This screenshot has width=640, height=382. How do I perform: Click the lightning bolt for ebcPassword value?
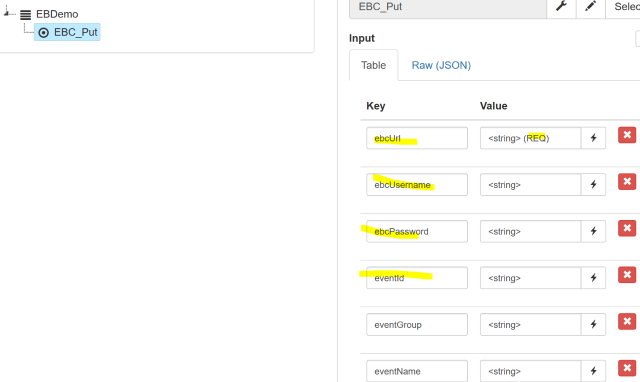click(x=593, y=231)
